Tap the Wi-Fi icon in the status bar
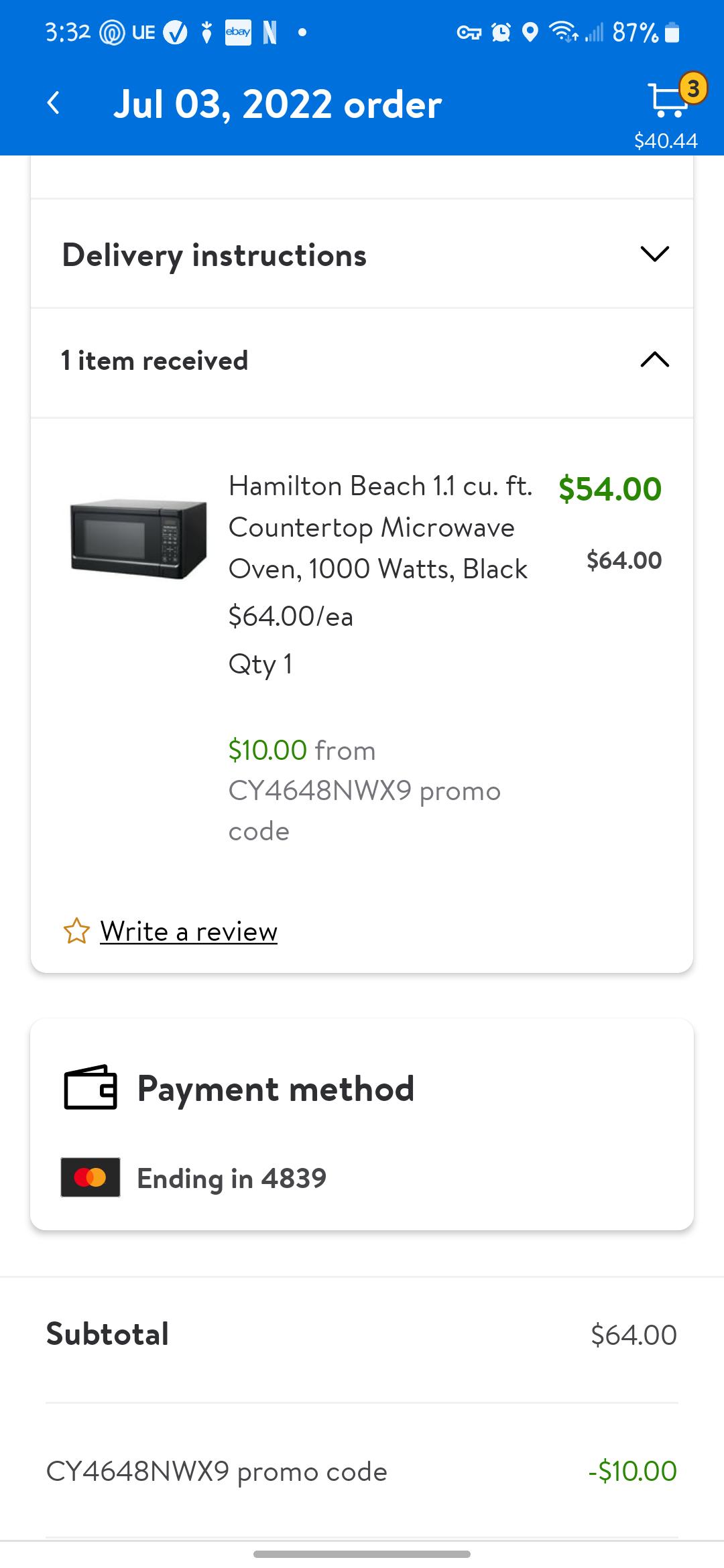The height and width of the screenshot is (1568, 724). [560, 31]
